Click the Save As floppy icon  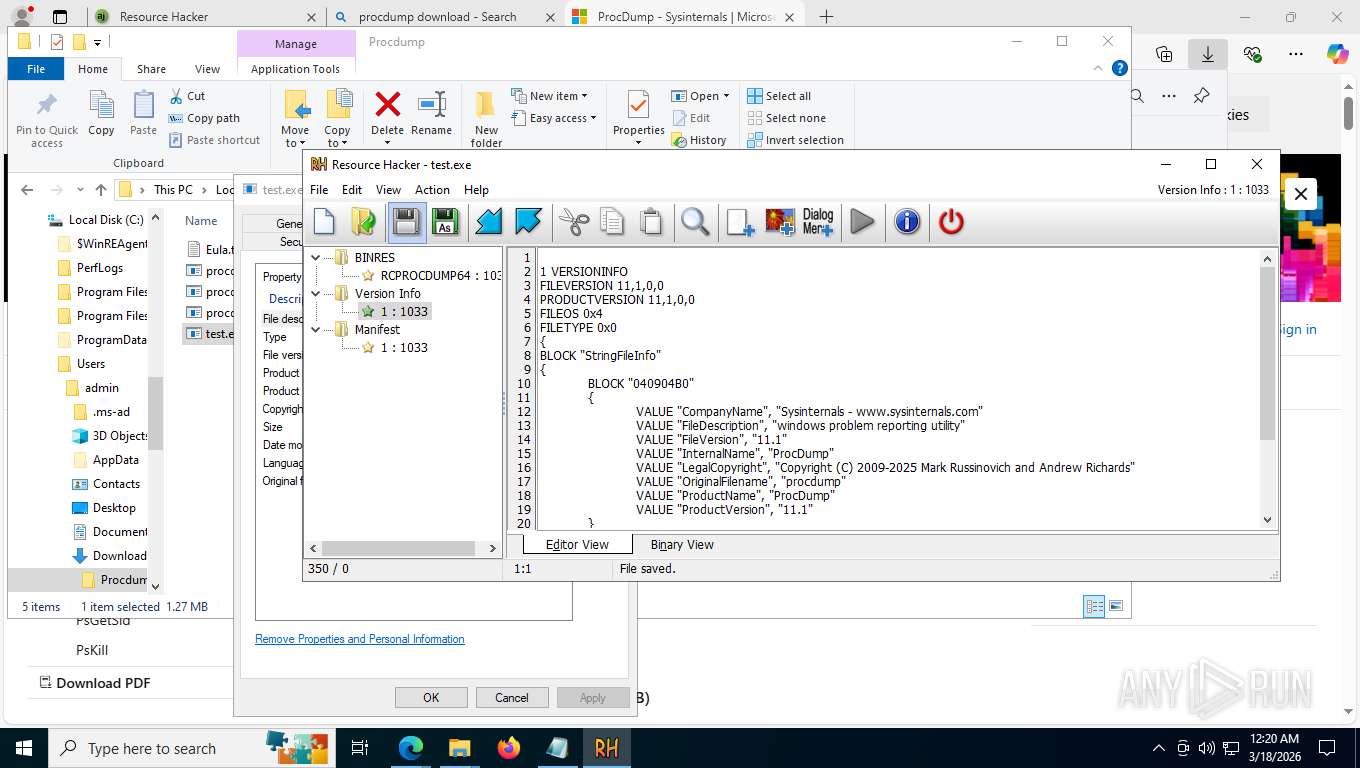[x=445, y=222]
